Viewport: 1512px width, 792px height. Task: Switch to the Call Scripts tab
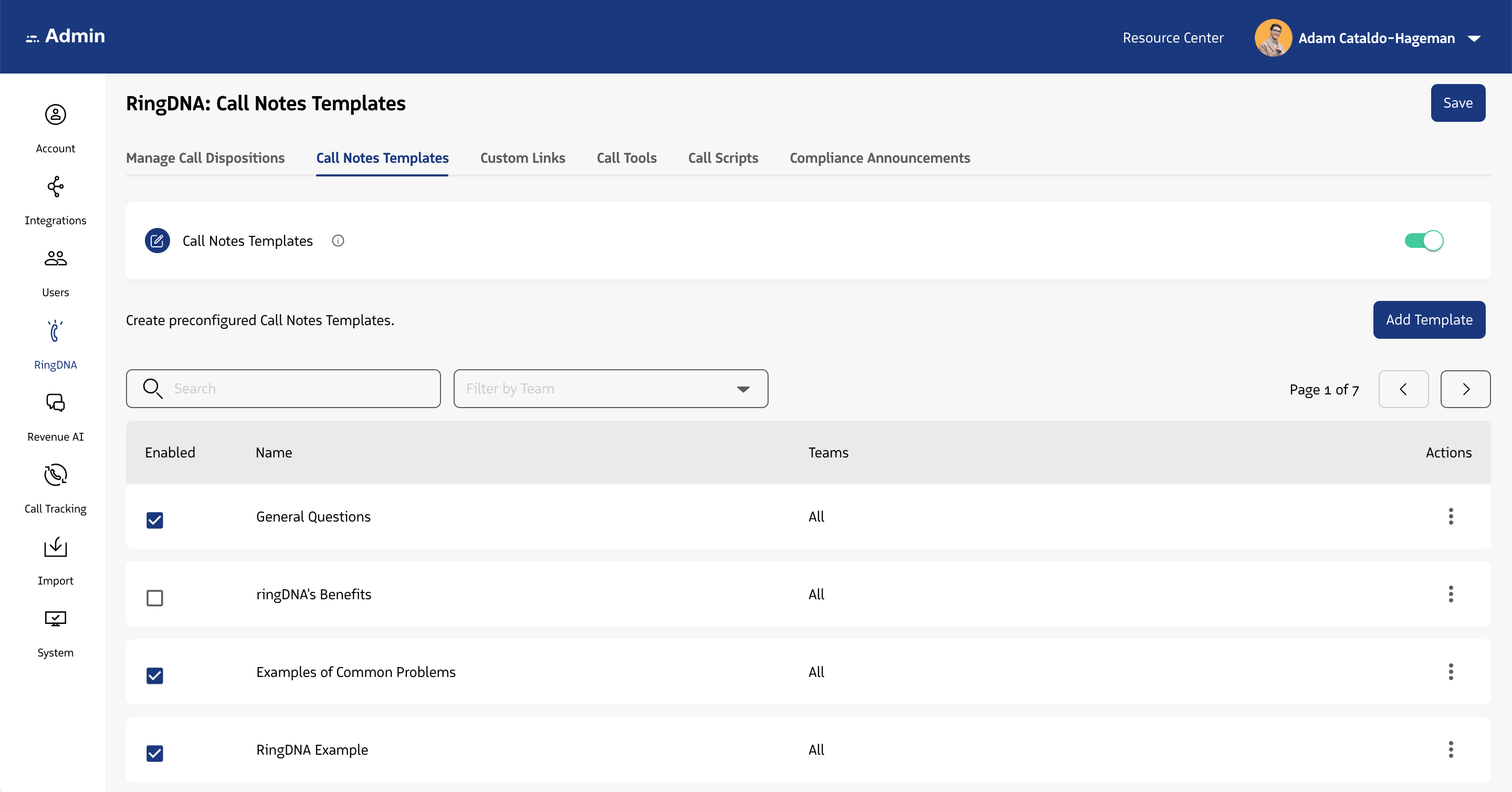click(x=722, y=158)
